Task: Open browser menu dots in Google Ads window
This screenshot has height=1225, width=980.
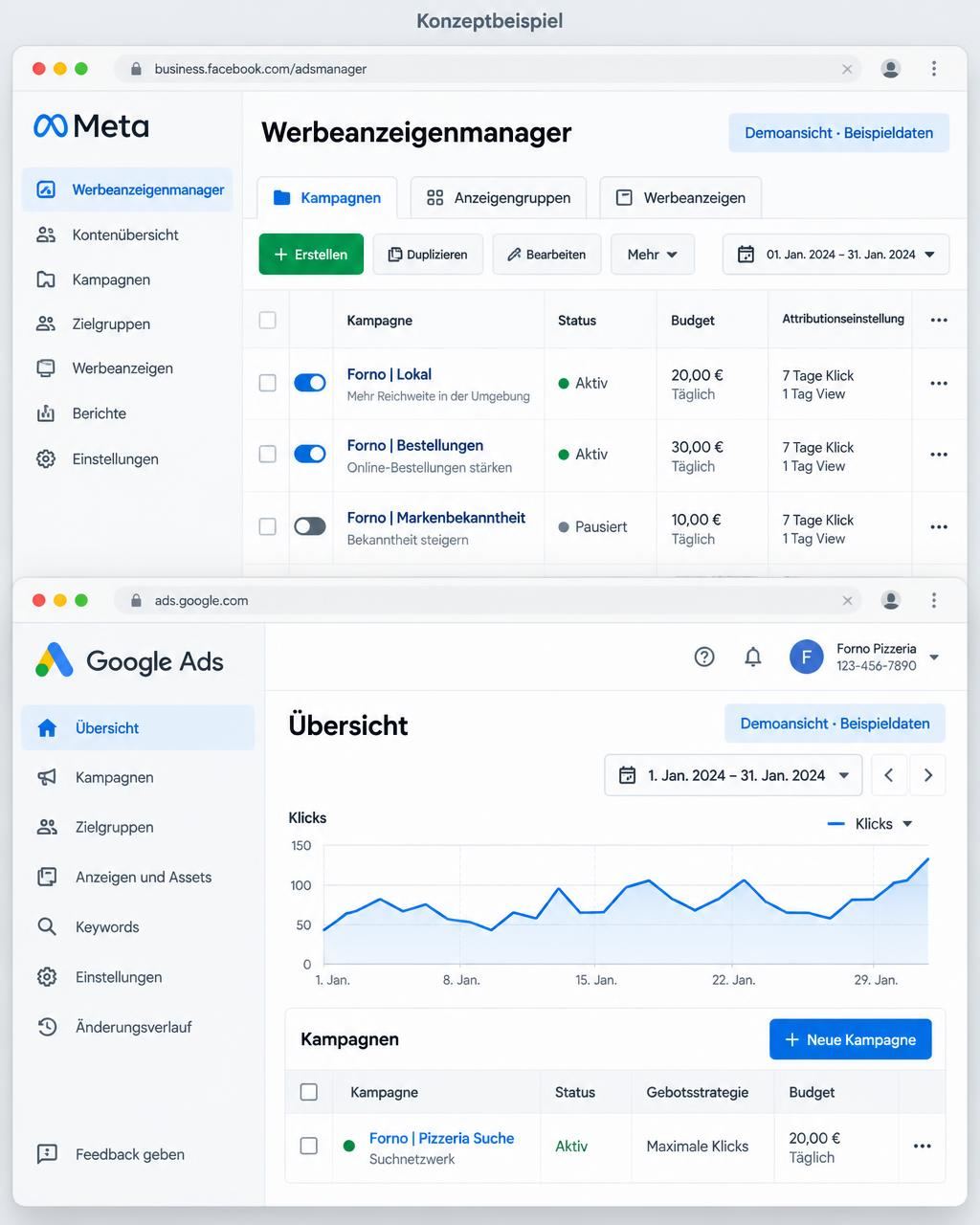Action: tap(934, 600)
